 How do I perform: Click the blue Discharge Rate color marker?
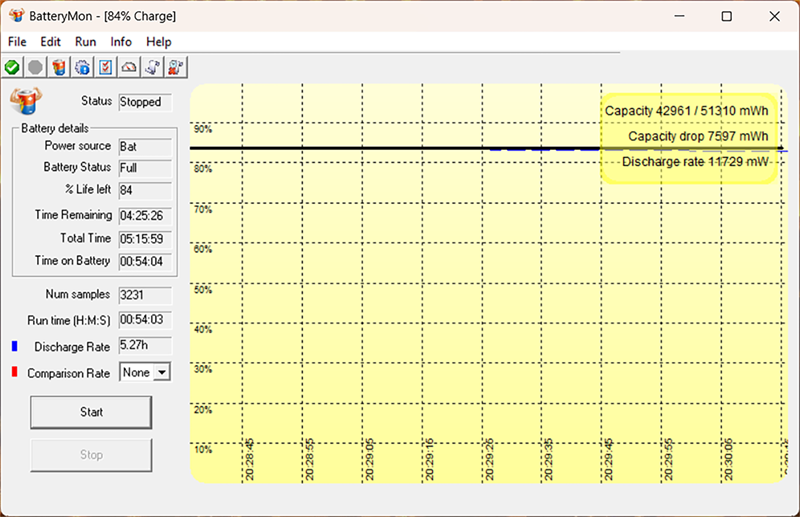(15, 346)
